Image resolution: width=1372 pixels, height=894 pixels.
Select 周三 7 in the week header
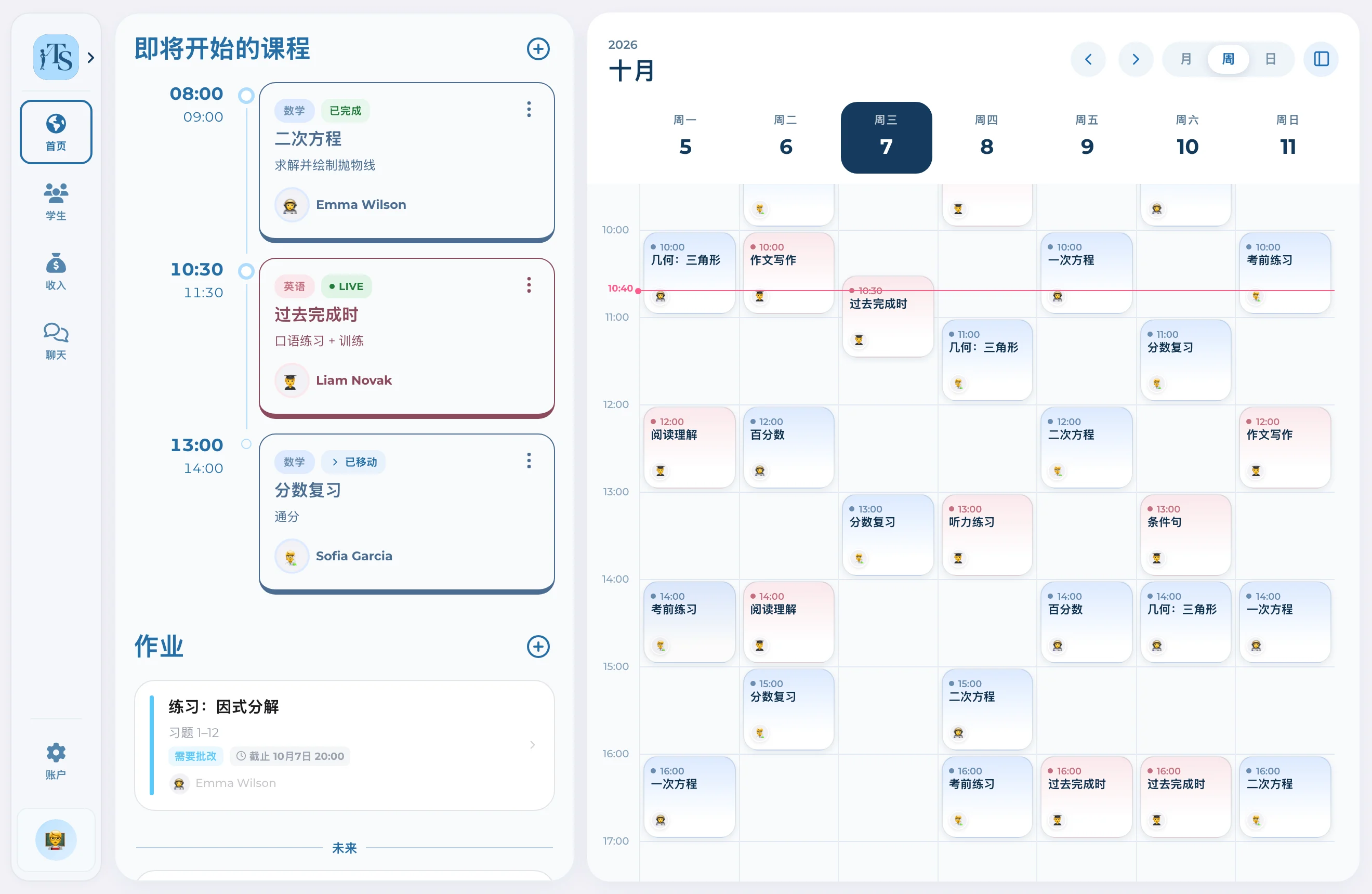[x=886, y=138]
